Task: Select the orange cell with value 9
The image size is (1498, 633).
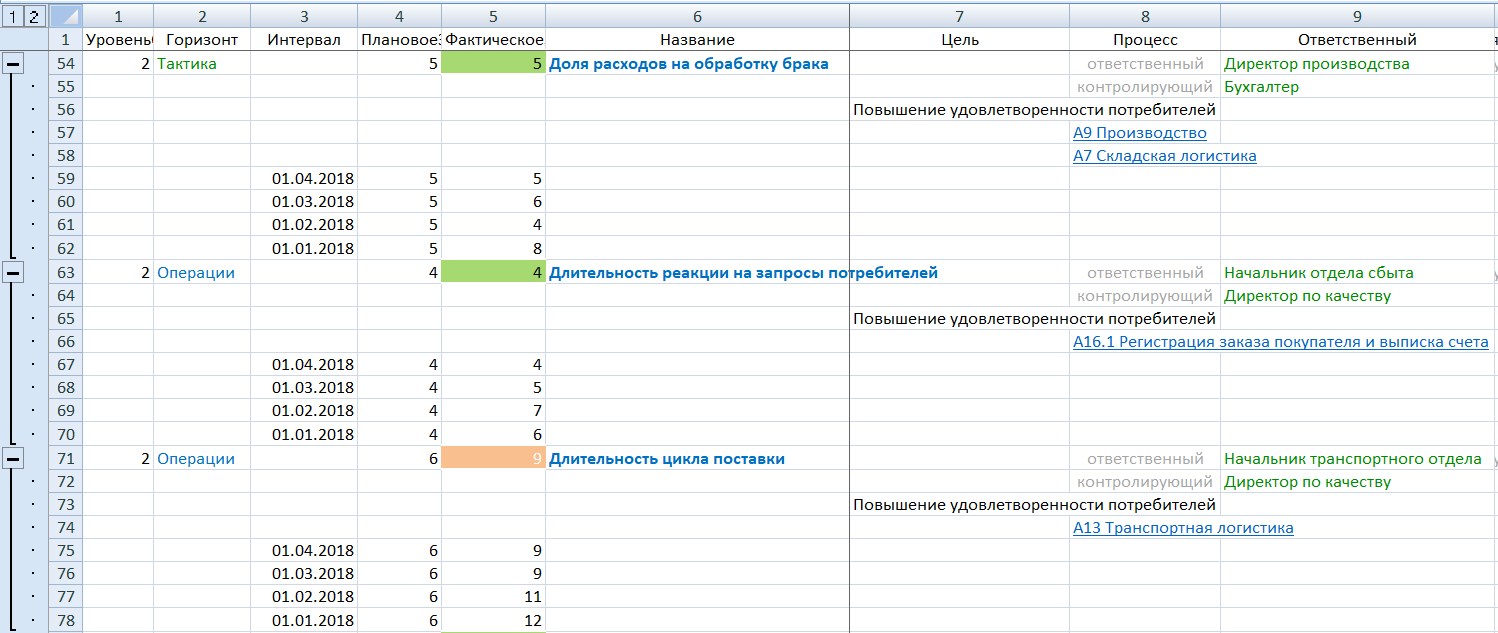Action: [493, 459]
